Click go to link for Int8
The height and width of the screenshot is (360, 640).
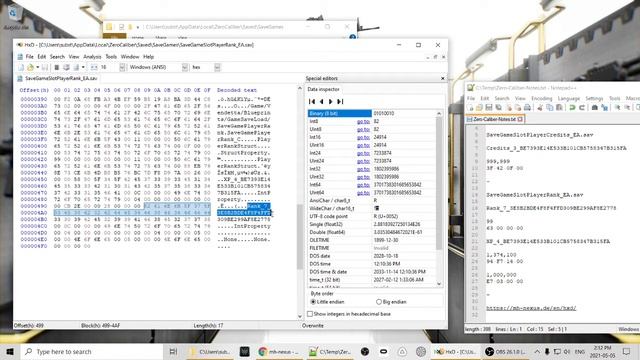pos(363,121)
